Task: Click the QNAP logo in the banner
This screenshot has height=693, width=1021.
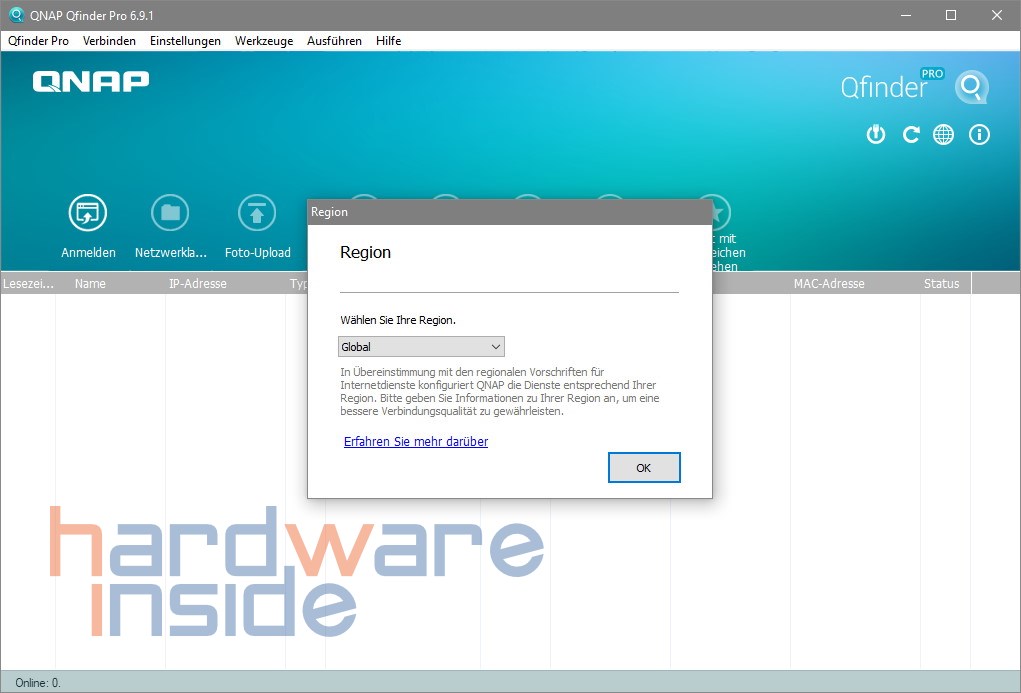Action: [91, 81]
